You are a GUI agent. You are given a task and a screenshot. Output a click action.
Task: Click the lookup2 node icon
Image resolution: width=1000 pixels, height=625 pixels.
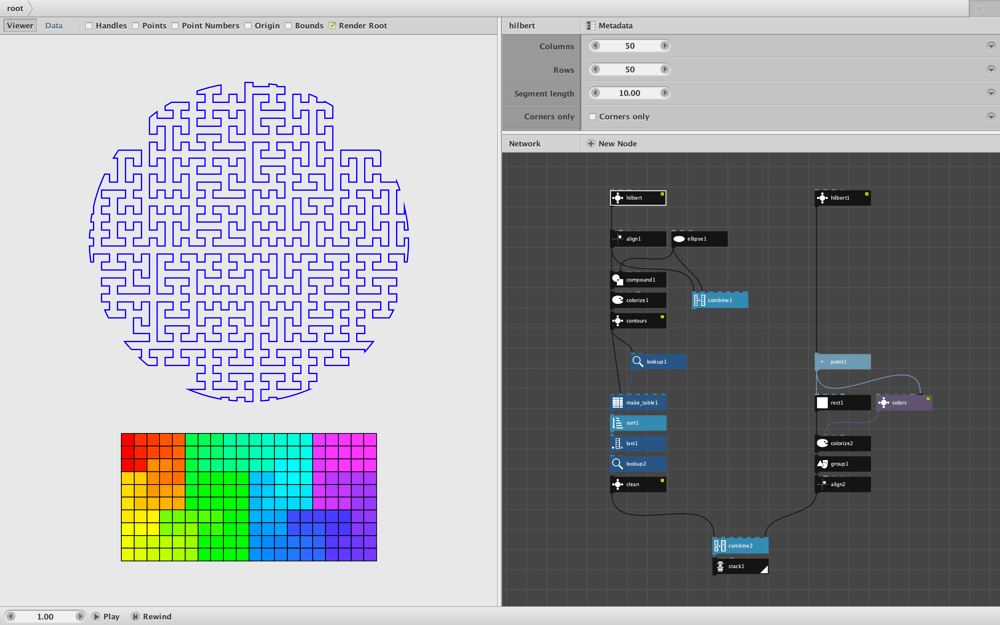point(617,464)
